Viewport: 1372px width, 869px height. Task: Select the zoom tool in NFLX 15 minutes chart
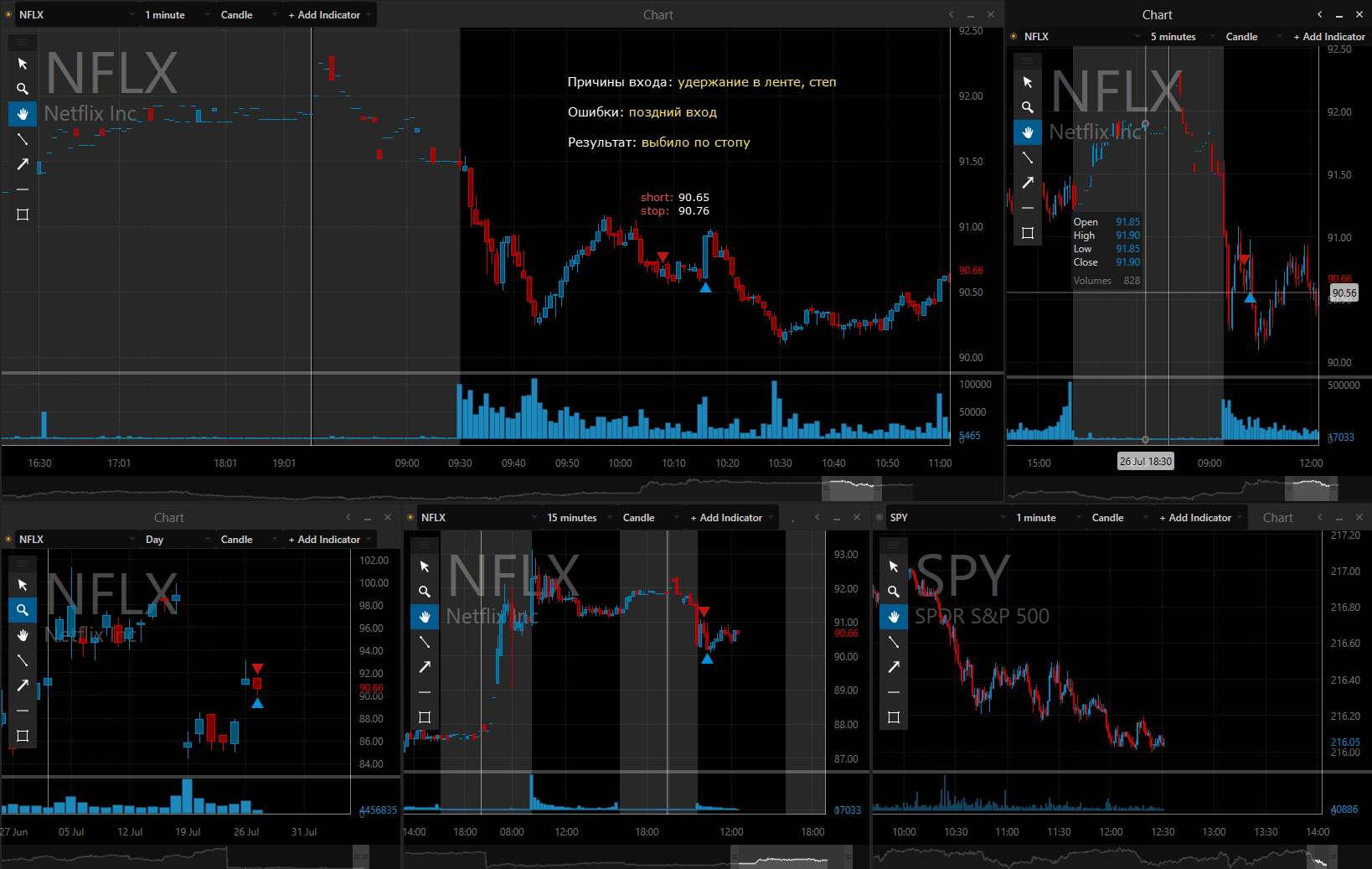pos(425,592)
